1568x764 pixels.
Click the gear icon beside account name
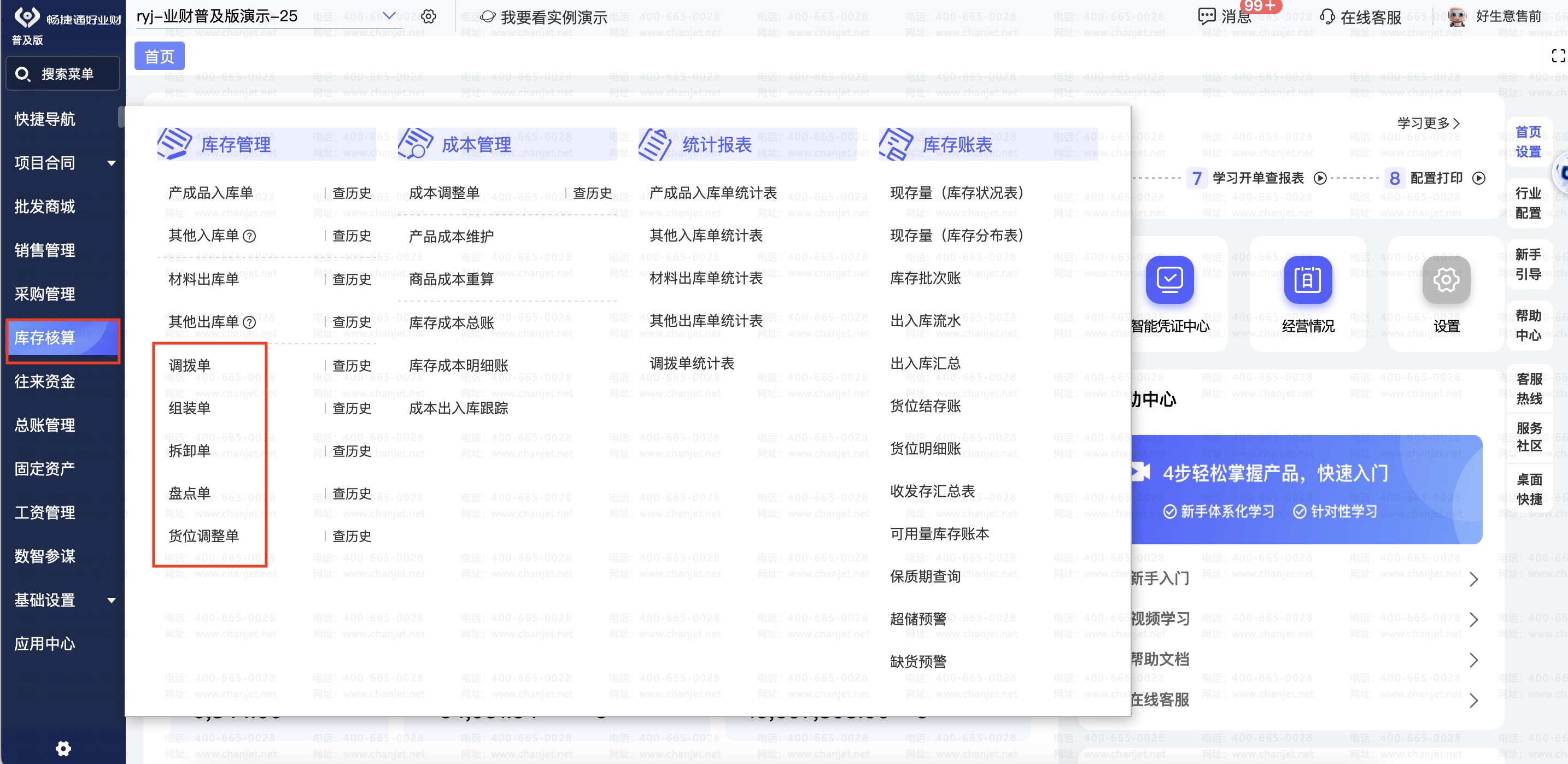tap(429, 16)
